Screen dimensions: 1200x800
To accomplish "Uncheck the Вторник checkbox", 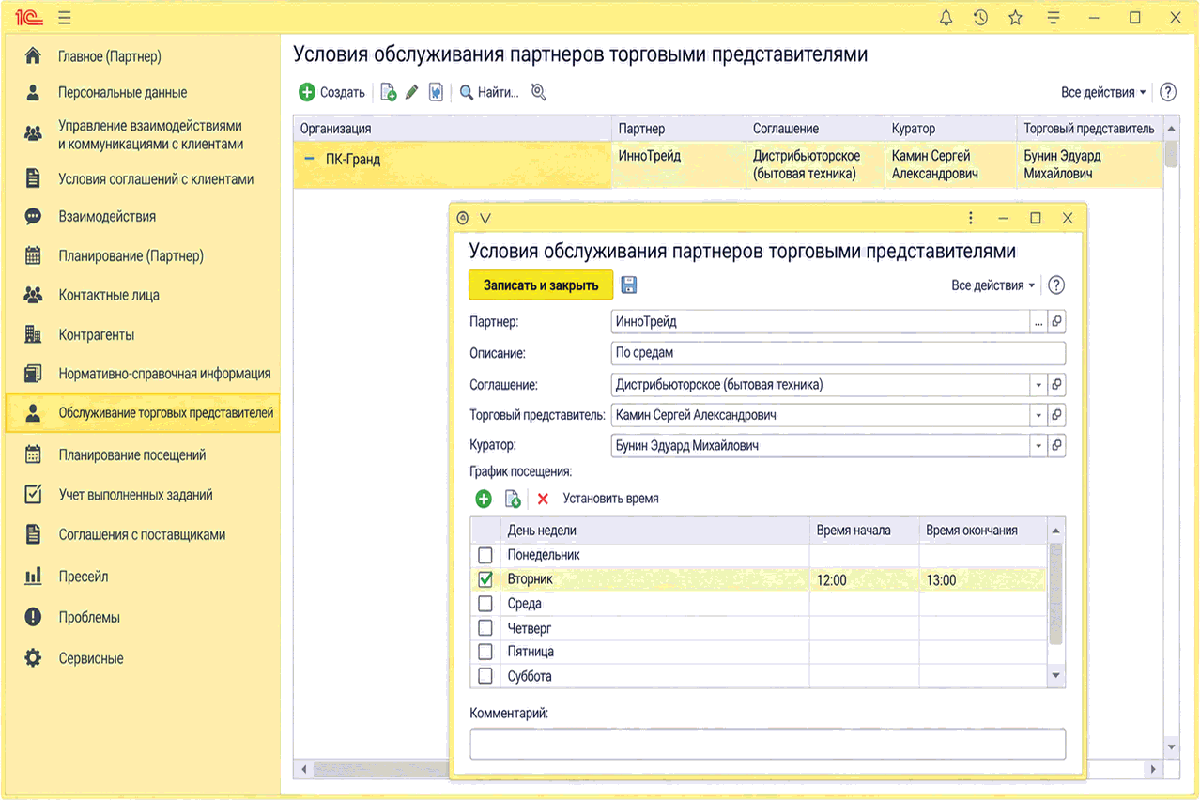I will point(486,579).
